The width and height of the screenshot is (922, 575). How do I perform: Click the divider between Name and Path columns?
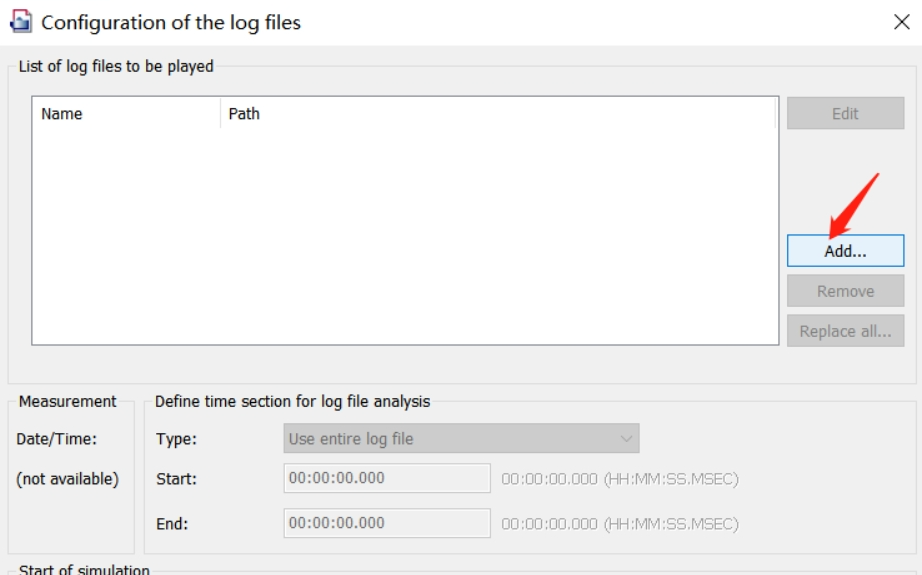220,113
